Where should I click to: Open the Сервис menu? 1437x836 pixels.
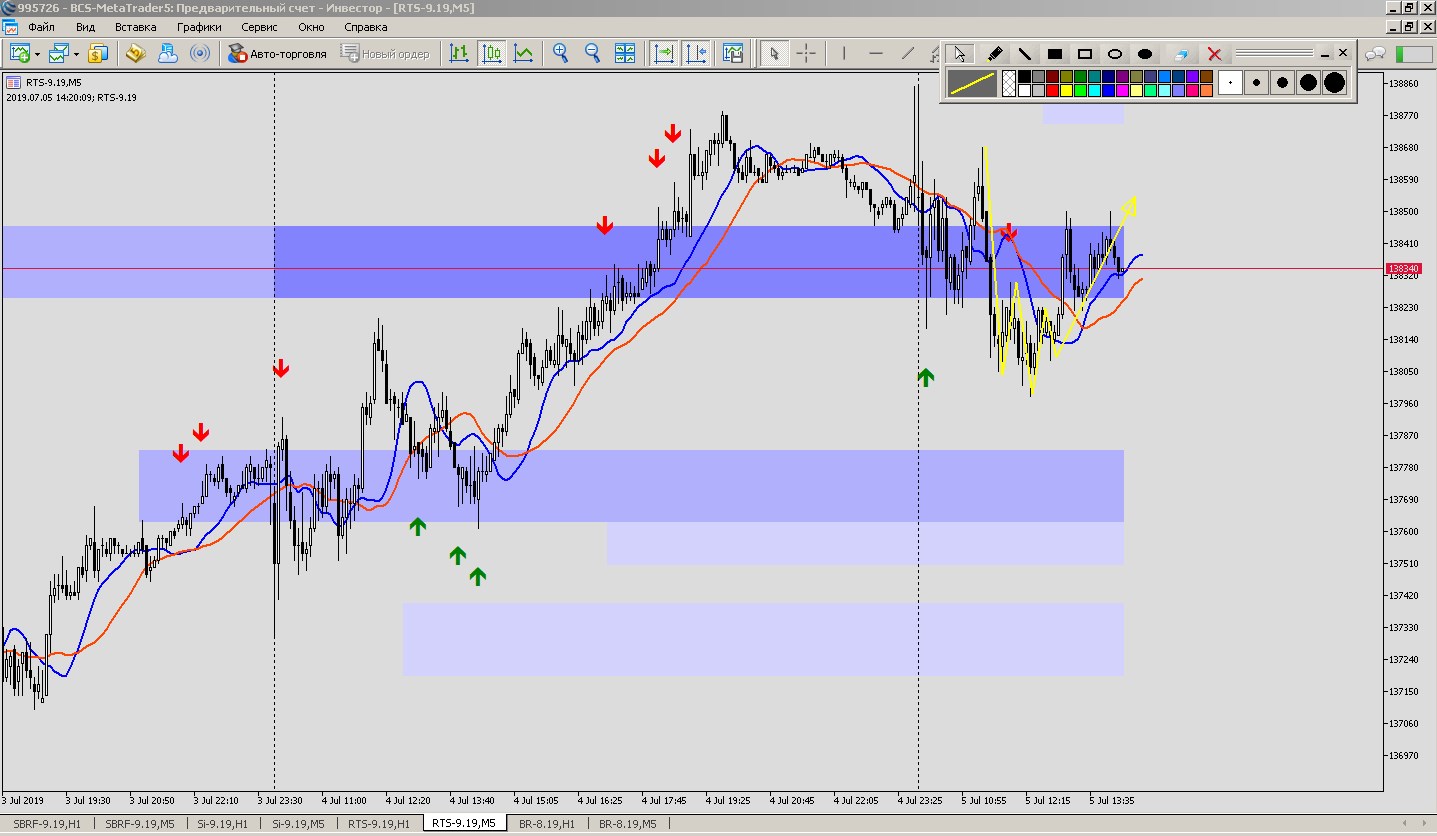pyautogui.click(x=259, y=27)
